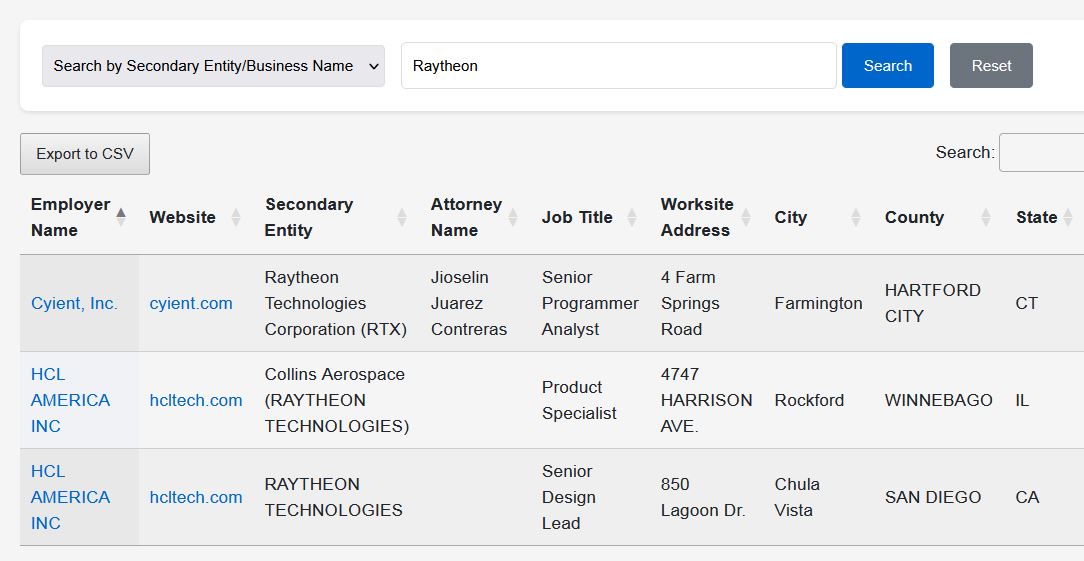The width and height of the screenshot is (1084, 561).
Task: Click the Website column header text
Action: click(x=183, y=217)
